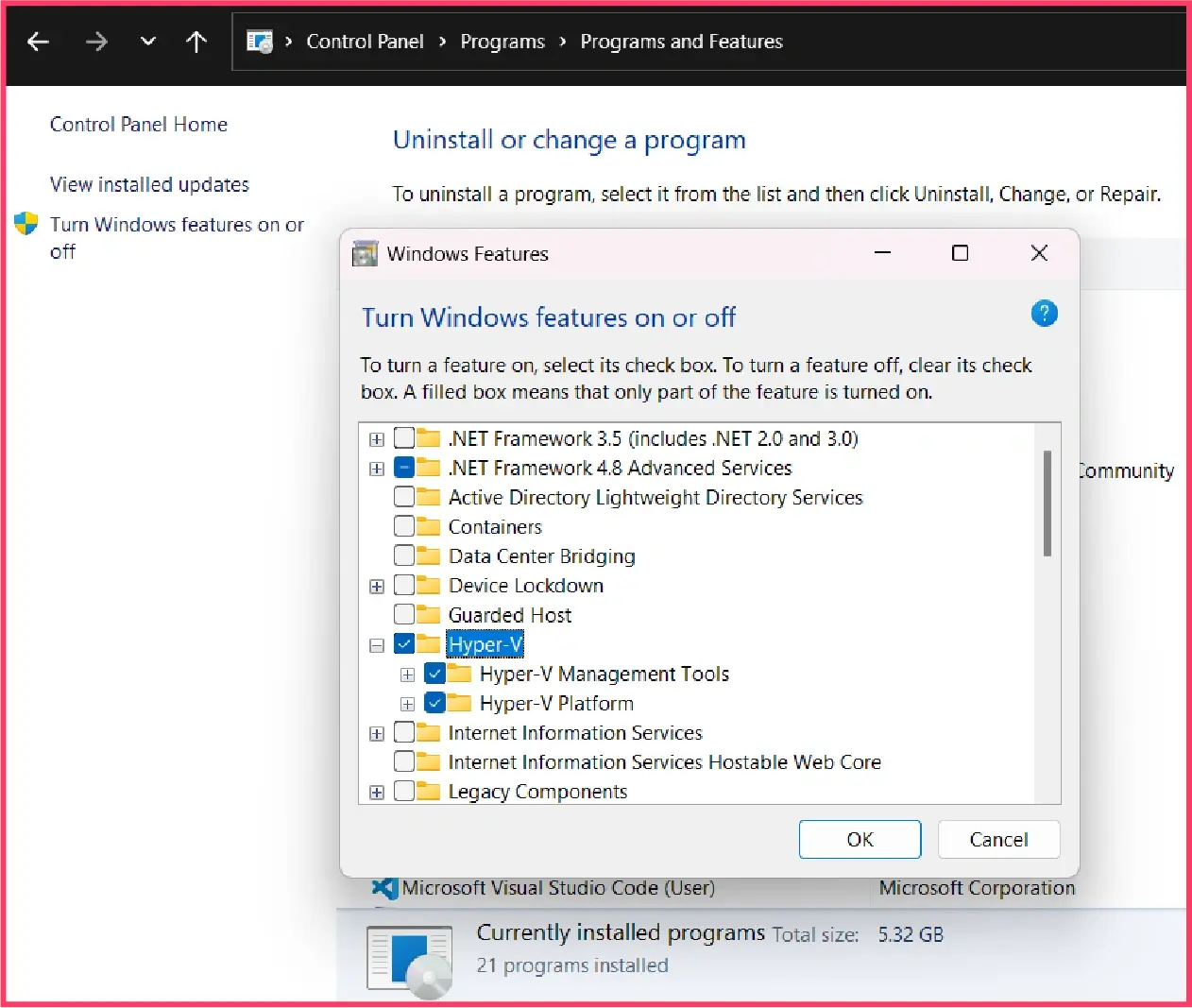Click the Control Panel breadcrumb icon
Screen dimensions: 1192x1008
coord(260,41)
